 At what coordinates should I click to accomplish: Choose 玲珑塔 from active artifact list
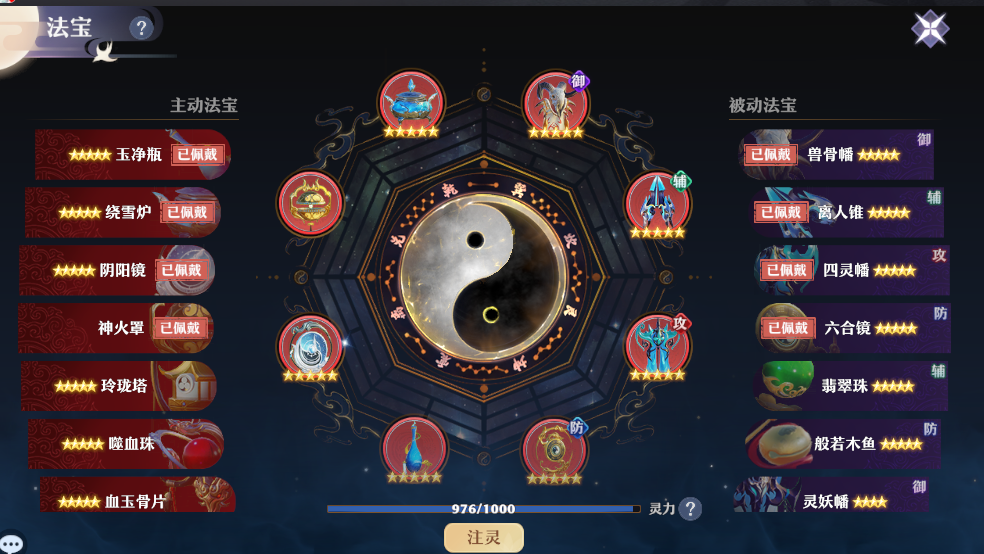(119, 386)
